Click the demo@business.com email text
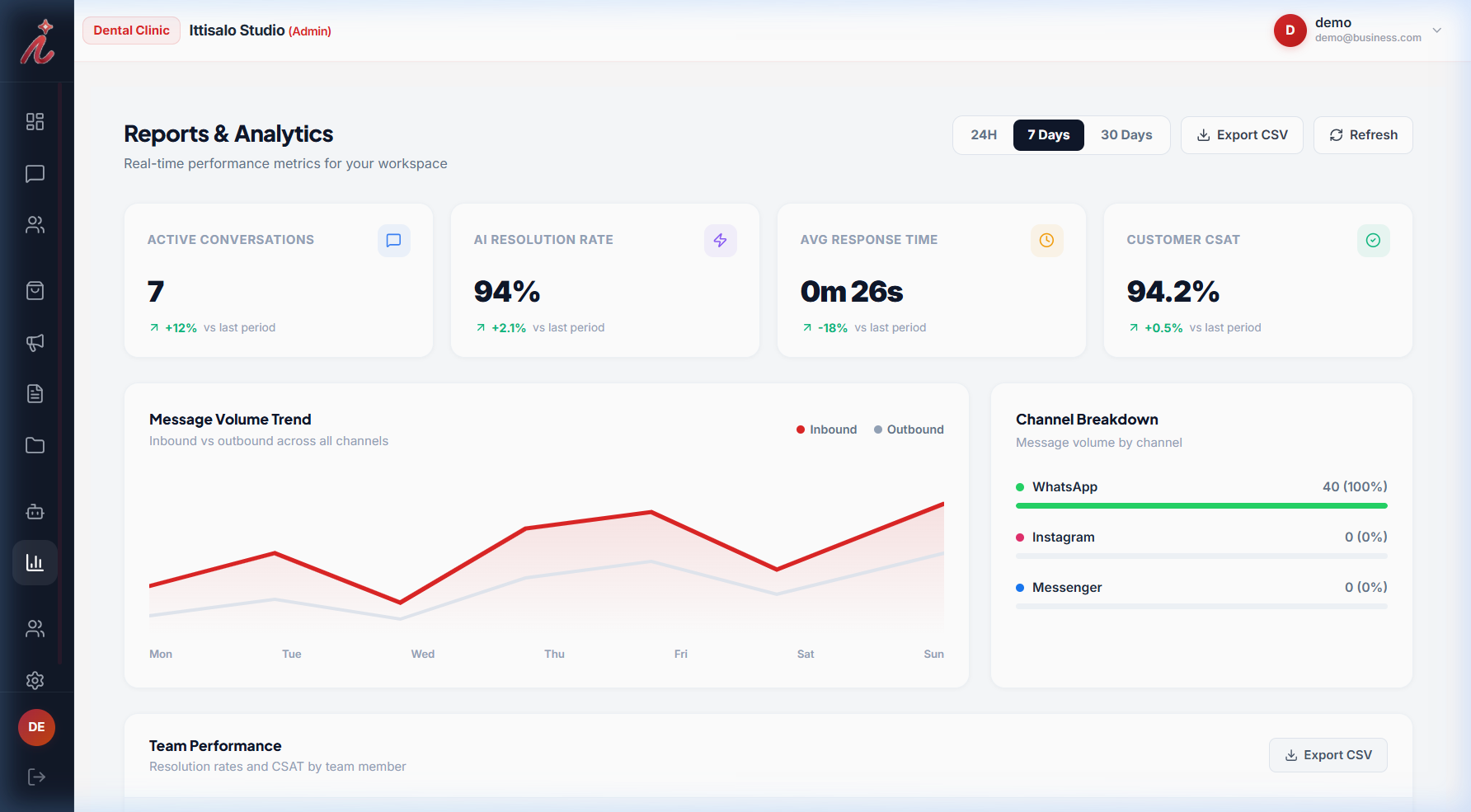The image size is (1471, 812). click(x=1368, y=38)
